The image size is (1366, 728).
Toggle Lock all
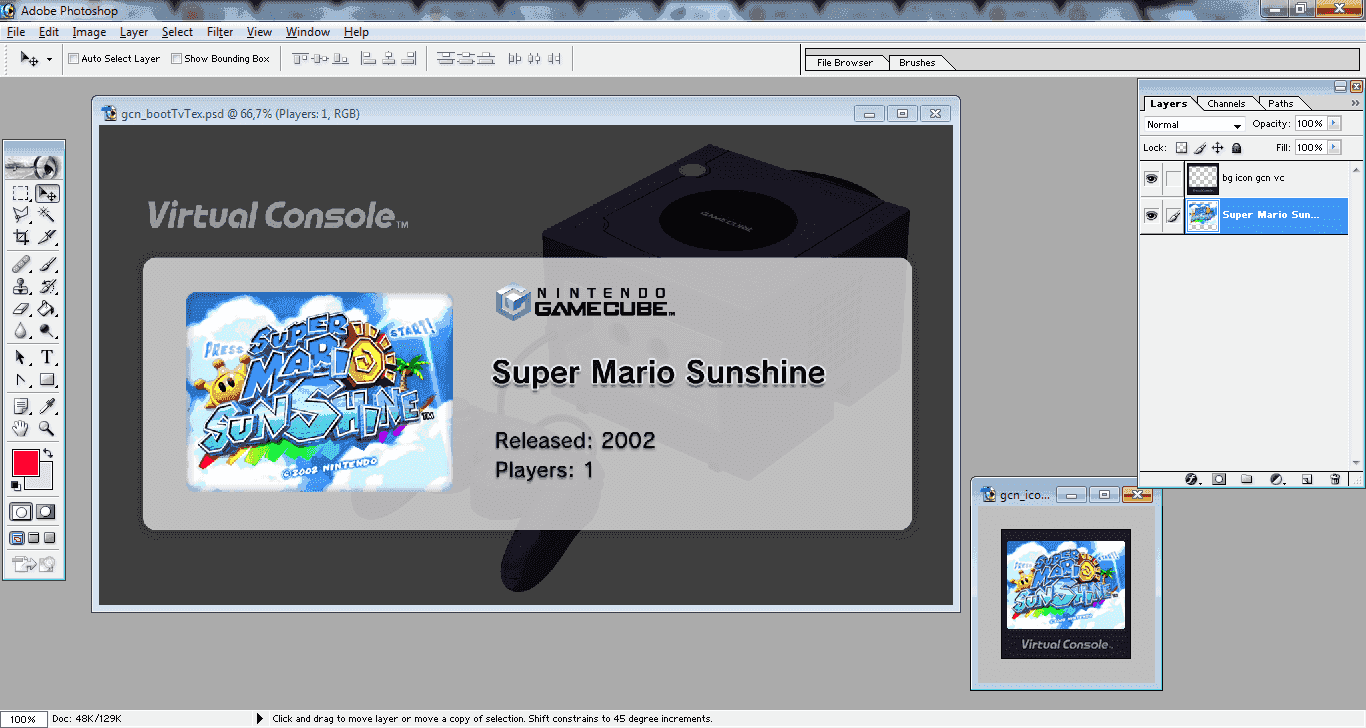pos(1236,148)
